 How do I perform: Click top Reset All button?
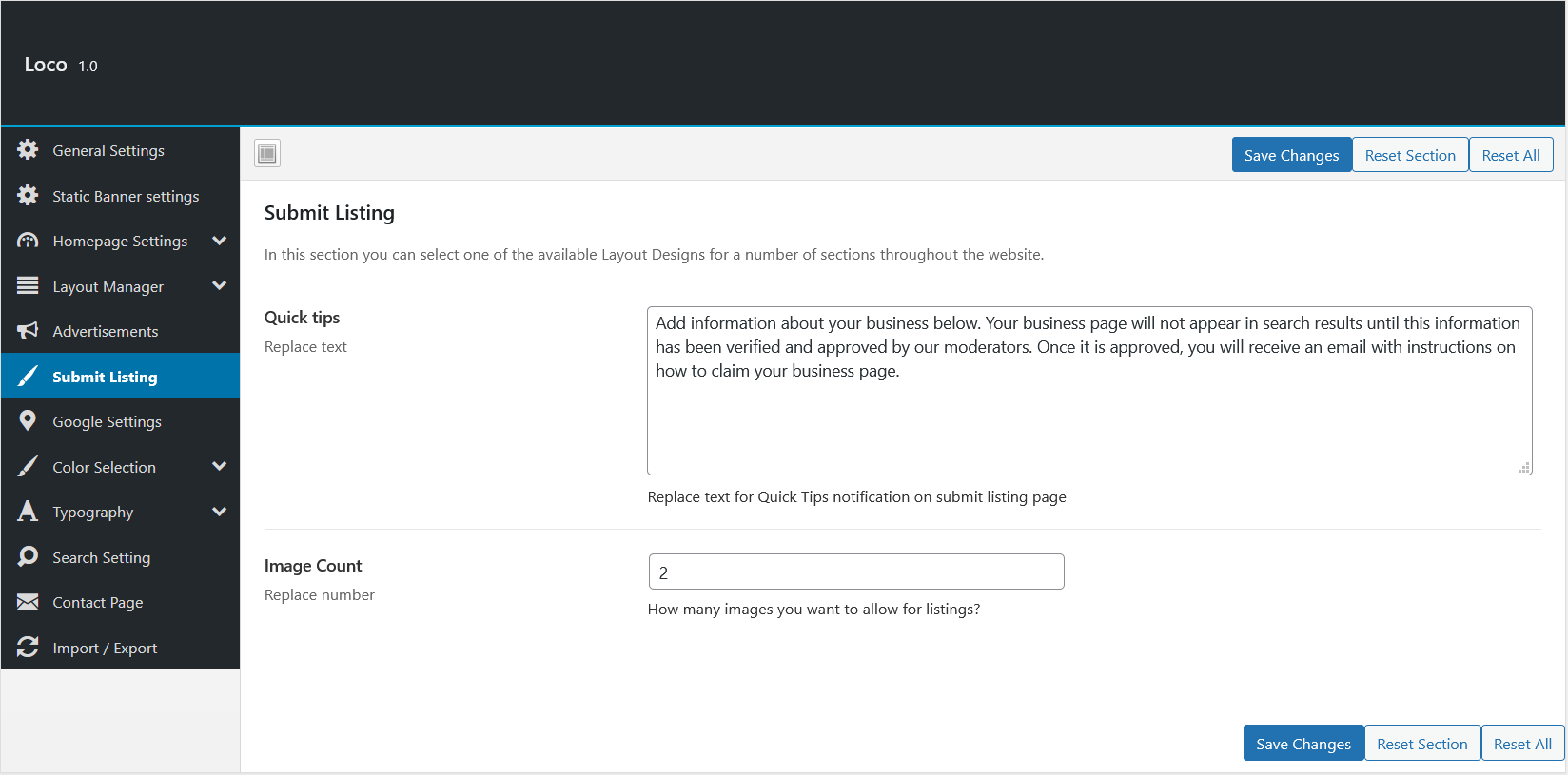click(x=1511, y=155)
